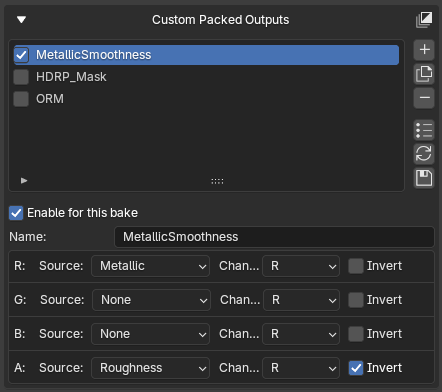
Task: Open the B row Source dropdown
Action: coord(150,334)
